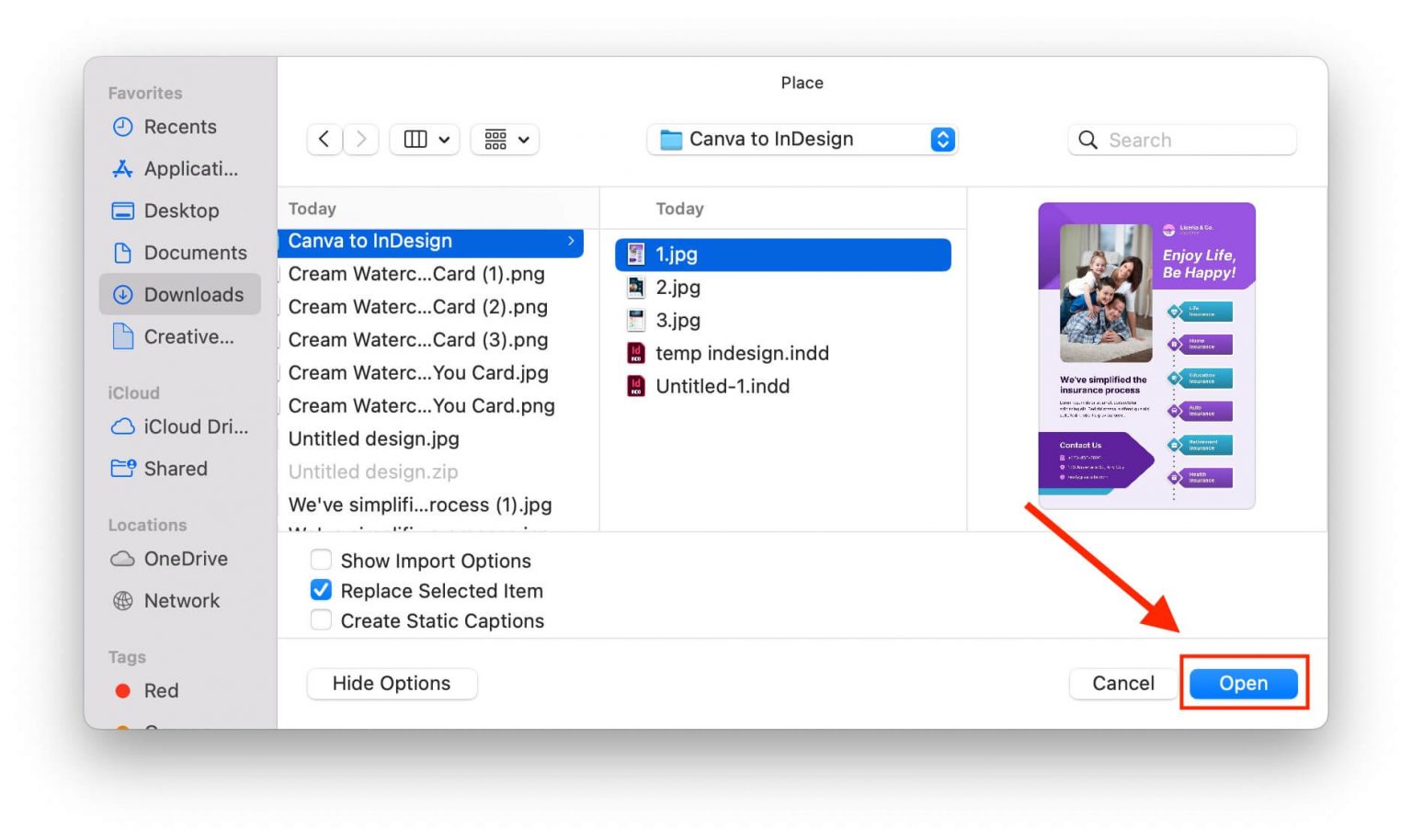Connect to Network under Locations

(181, 600)
